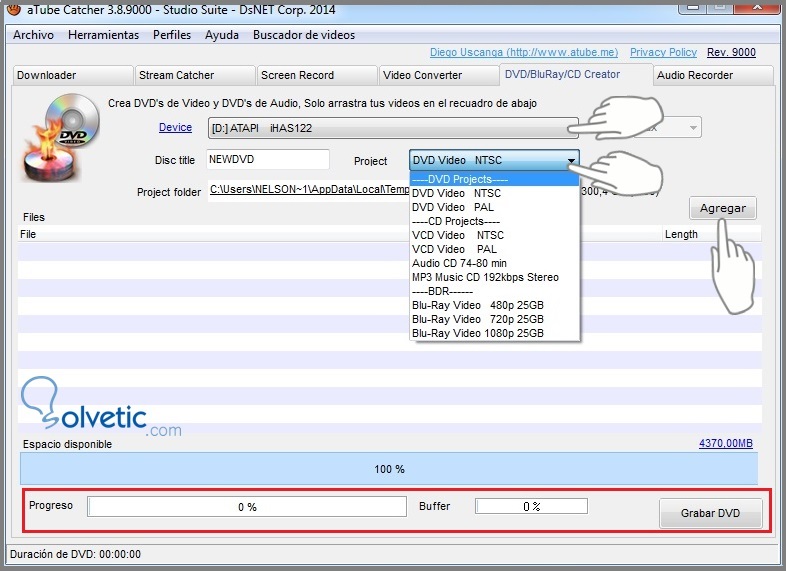This screenshot has height=571, width=786.
Task: Click the Agregar button
Action: [722, 208]
